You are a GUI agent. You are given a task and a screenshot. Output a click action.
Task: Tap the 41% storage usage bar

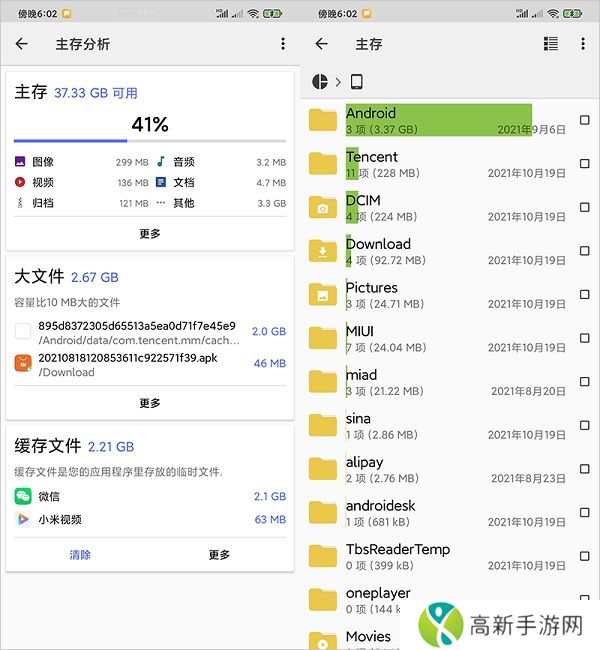(x=150, y=141)
